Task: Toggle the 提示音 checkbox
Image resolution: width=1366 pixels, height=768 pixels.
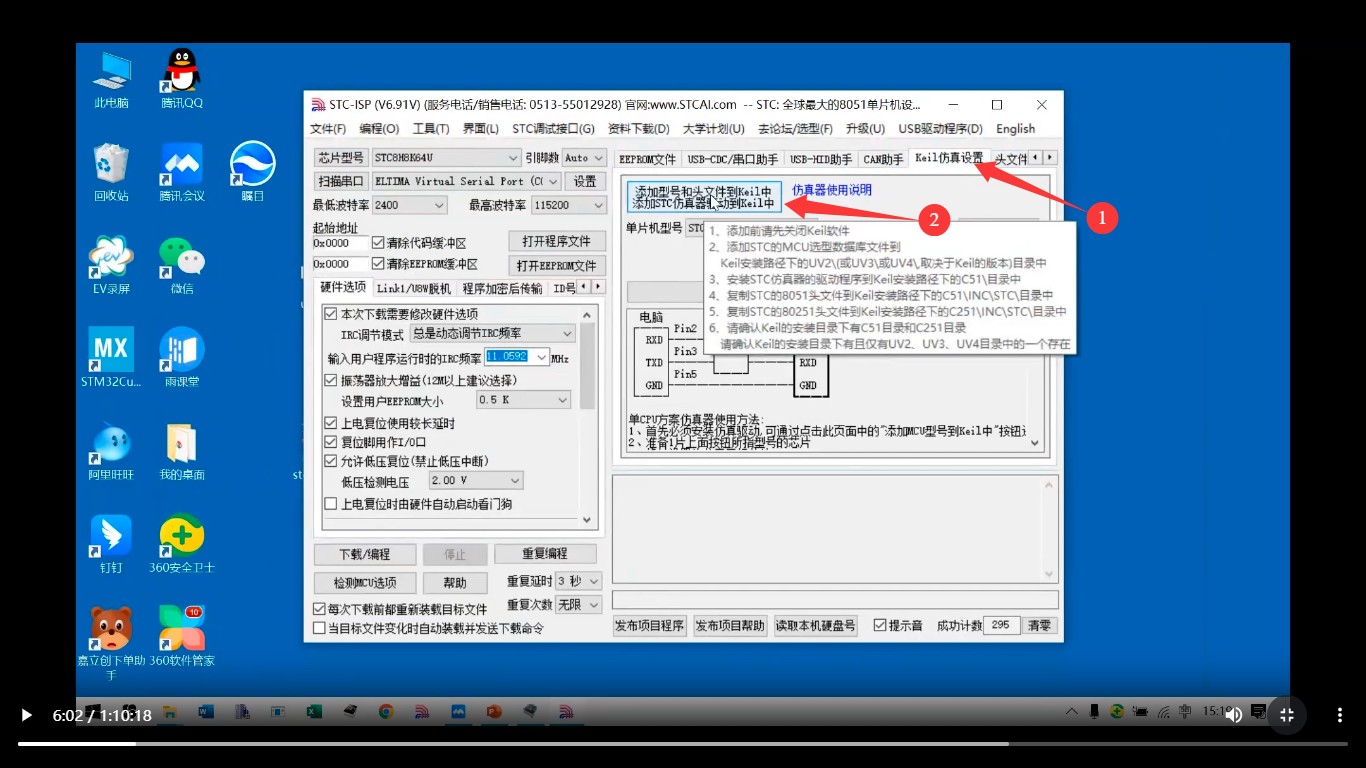Action: pos(880,625)
